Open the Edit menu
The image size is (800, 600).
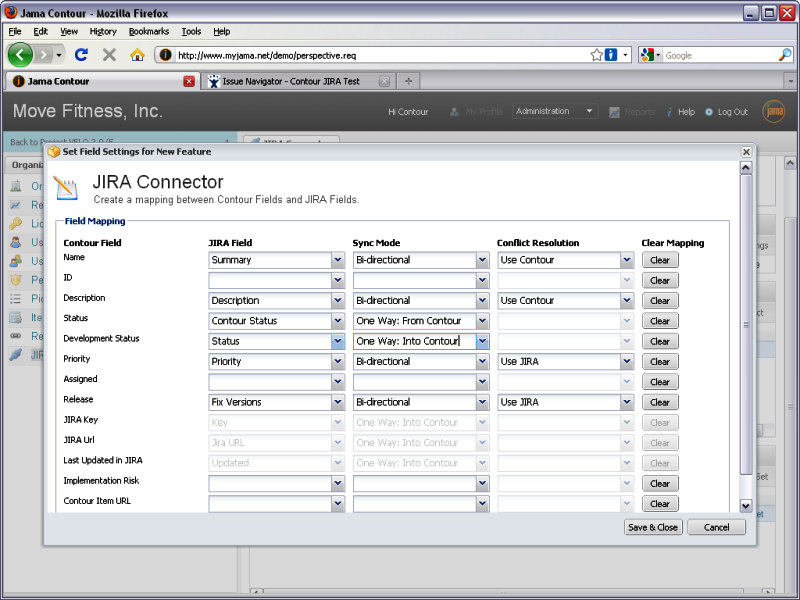40,31
